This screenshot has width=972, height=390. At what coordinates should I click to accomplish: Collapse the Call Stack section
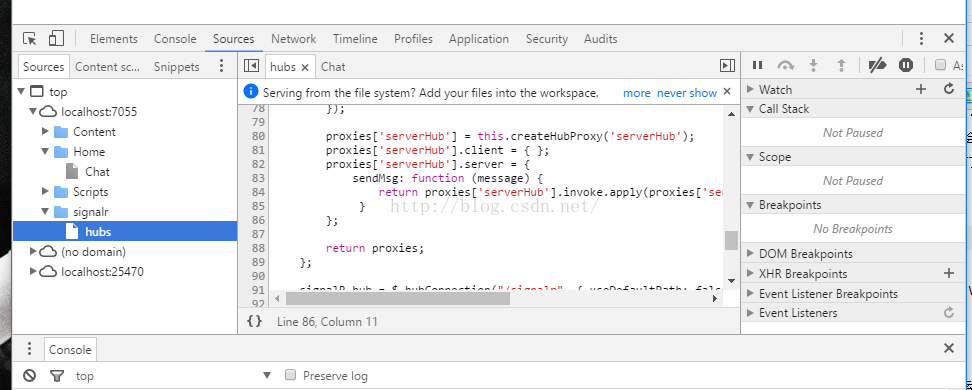point(749,109)
